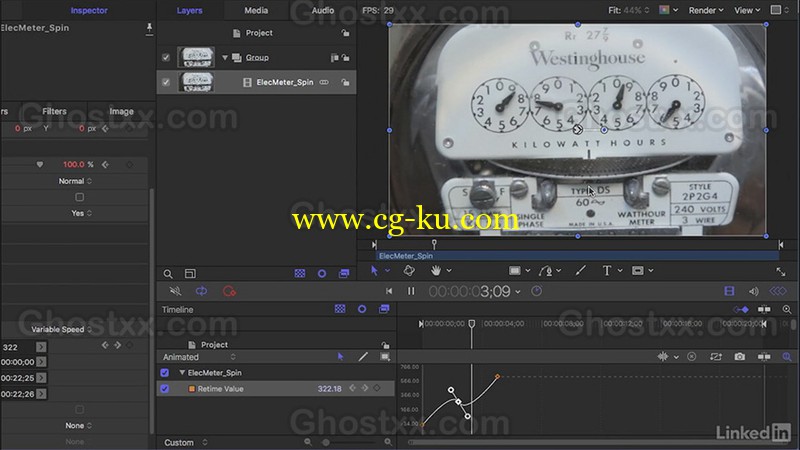Take curve snapshot with camera icon
This screenshot has width=800, height=450.
tap(739, 357)
